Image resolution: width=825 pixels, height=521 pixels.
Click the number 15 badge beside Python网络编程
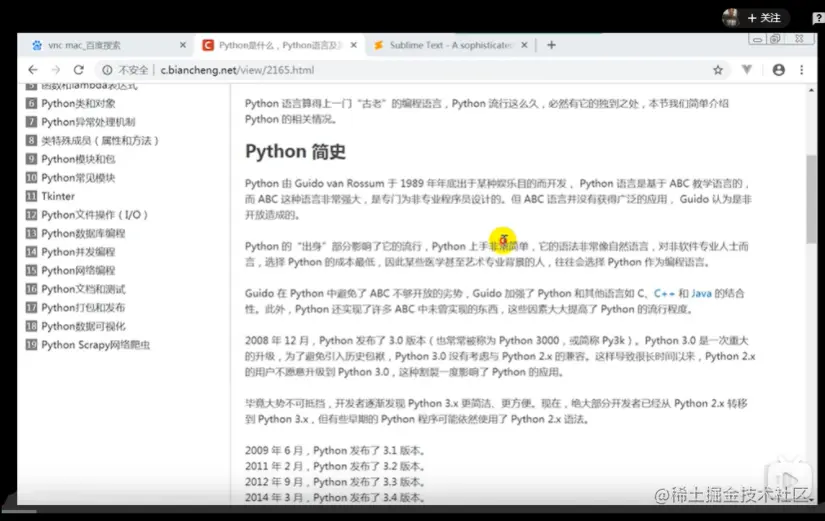(32, 270)
